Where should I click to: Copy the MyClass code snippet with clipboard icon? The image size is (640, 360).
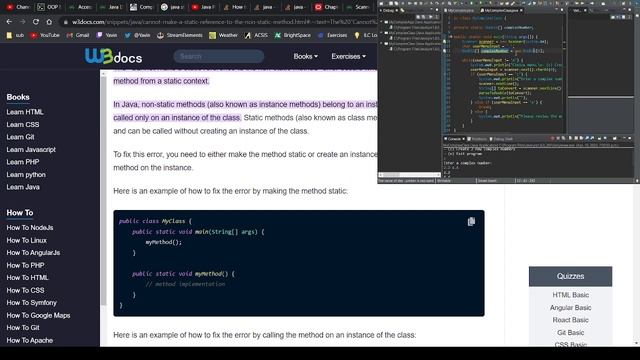coord(471,222)
